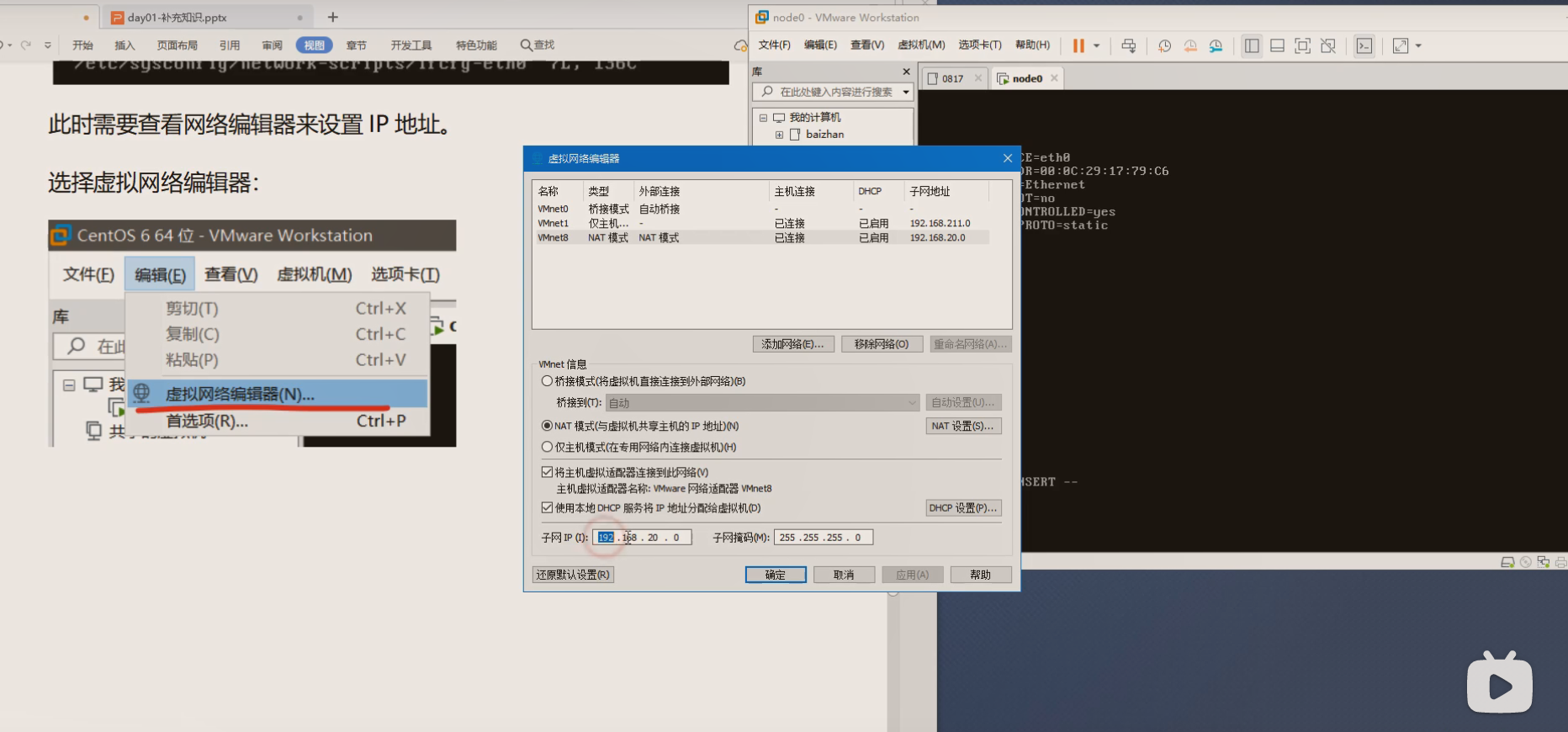Viewport: 1568px width, 732px height.
Task: Open VMware 查看(V) menu
Action: tap(867, 45)
